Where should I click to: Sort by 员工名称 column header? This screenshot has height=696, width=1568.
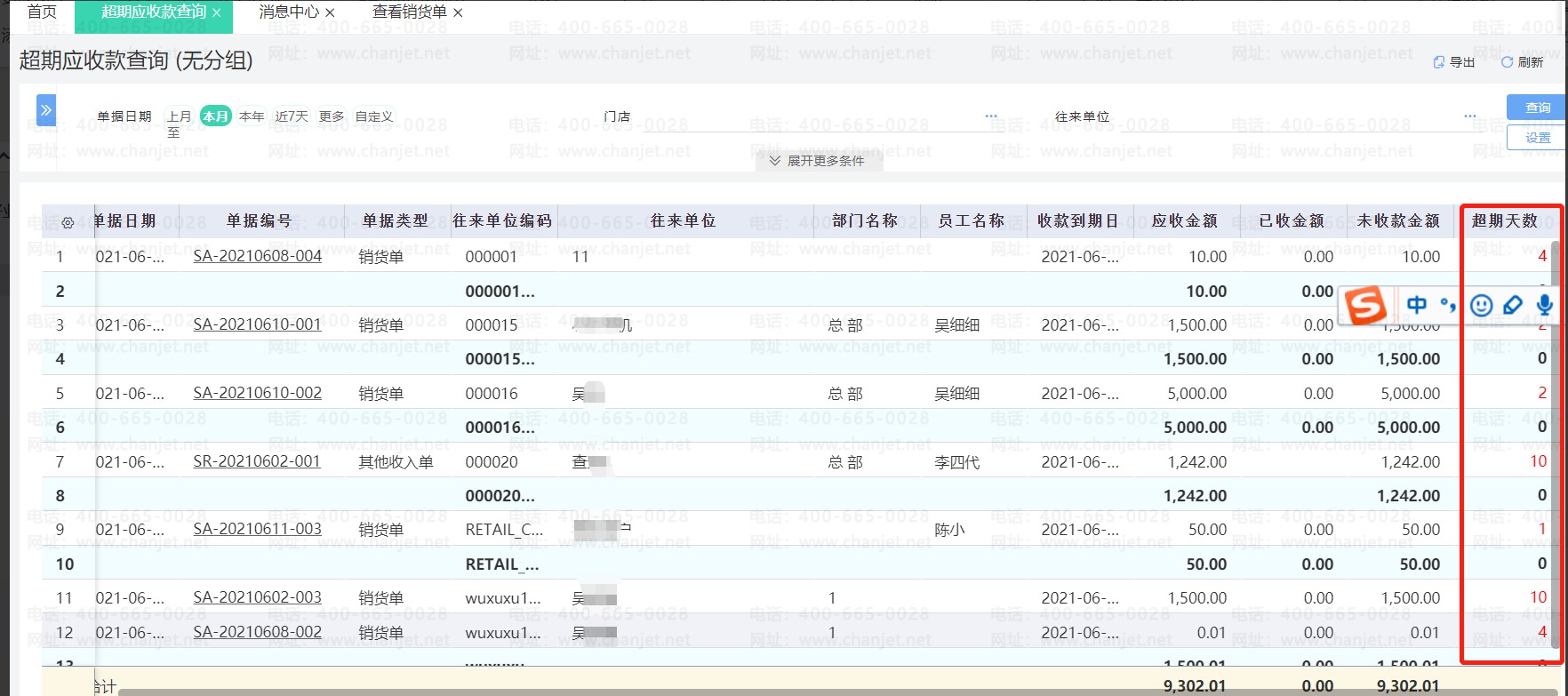[x=972, y=221]
